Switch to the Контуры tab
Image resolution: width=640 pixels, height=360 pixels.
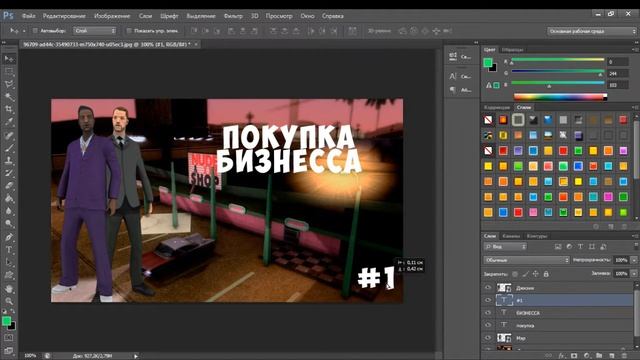537,236
